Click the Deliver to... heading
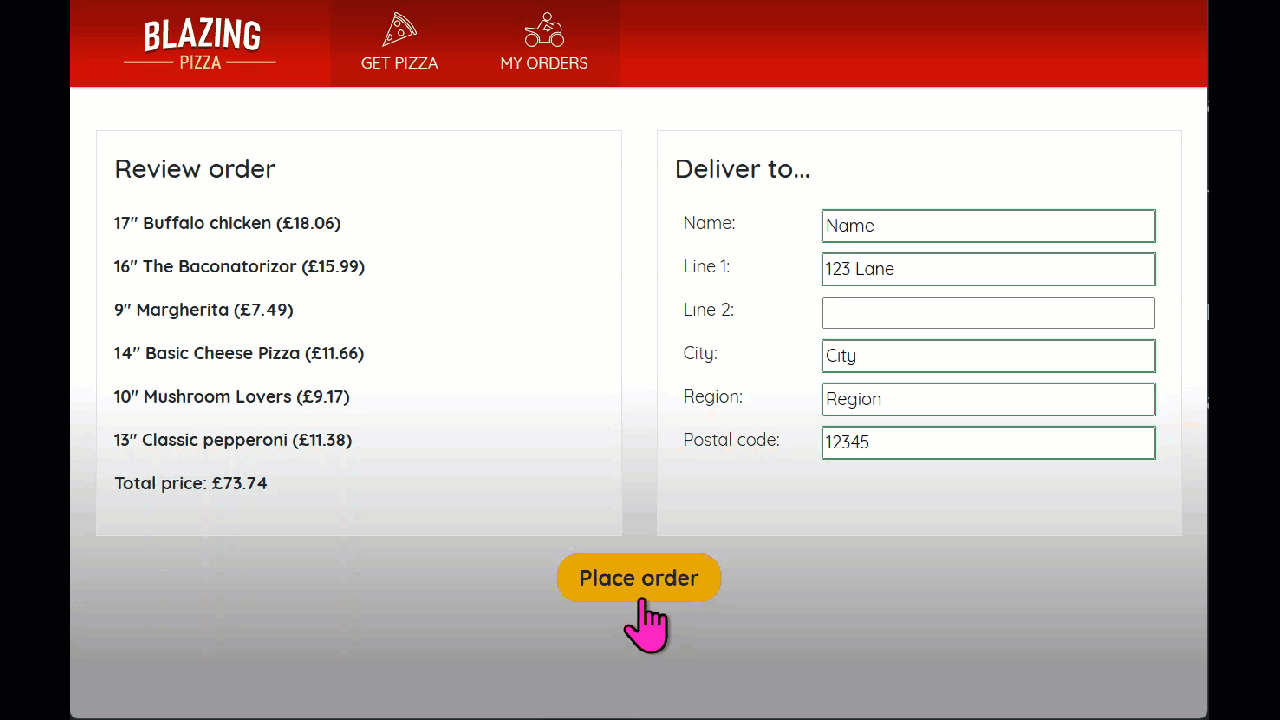The height and width of the screenshot is (720, 1280). pyautogui.click(x=743, y=169)
